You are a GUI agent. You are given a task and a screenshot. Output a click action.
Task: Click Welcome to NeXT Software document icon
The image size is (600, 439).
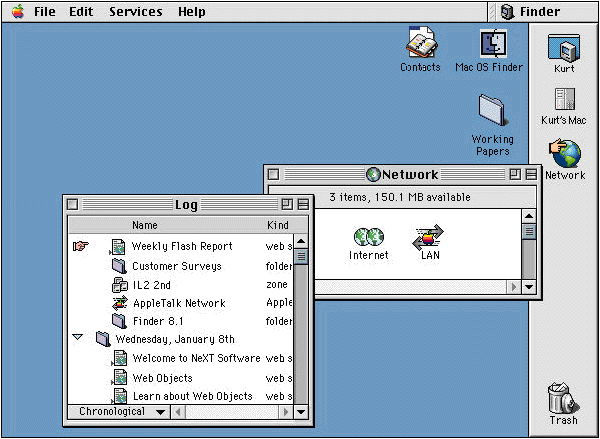119,359
